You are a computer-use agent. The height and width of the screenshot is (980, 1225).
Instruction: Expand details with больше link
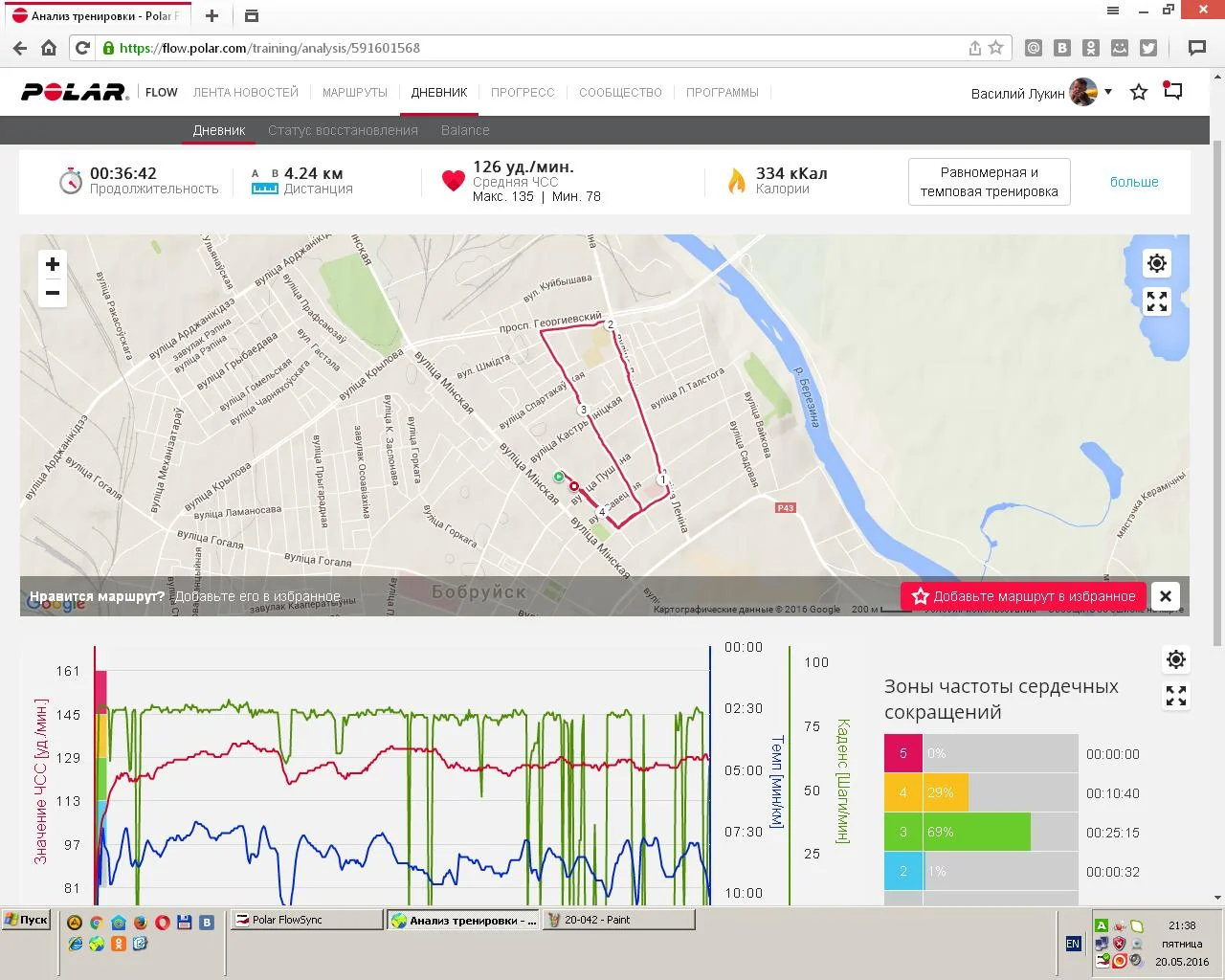(x=1134, y=182)
